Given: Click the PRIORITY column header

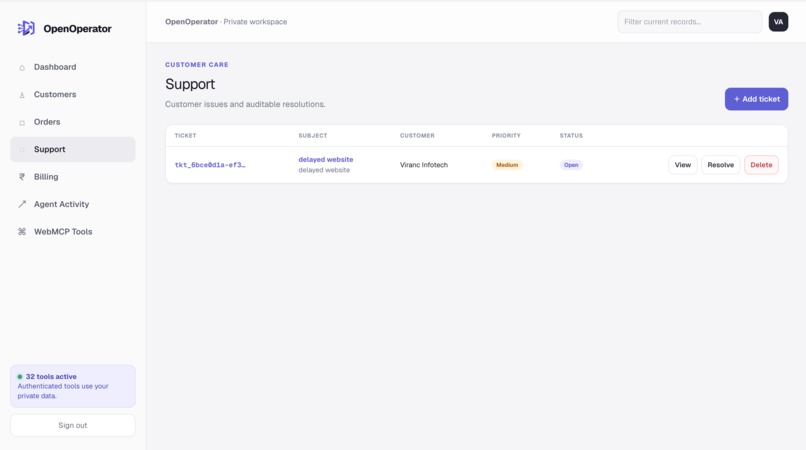Looking at the screenshot, I should (506, 136).
